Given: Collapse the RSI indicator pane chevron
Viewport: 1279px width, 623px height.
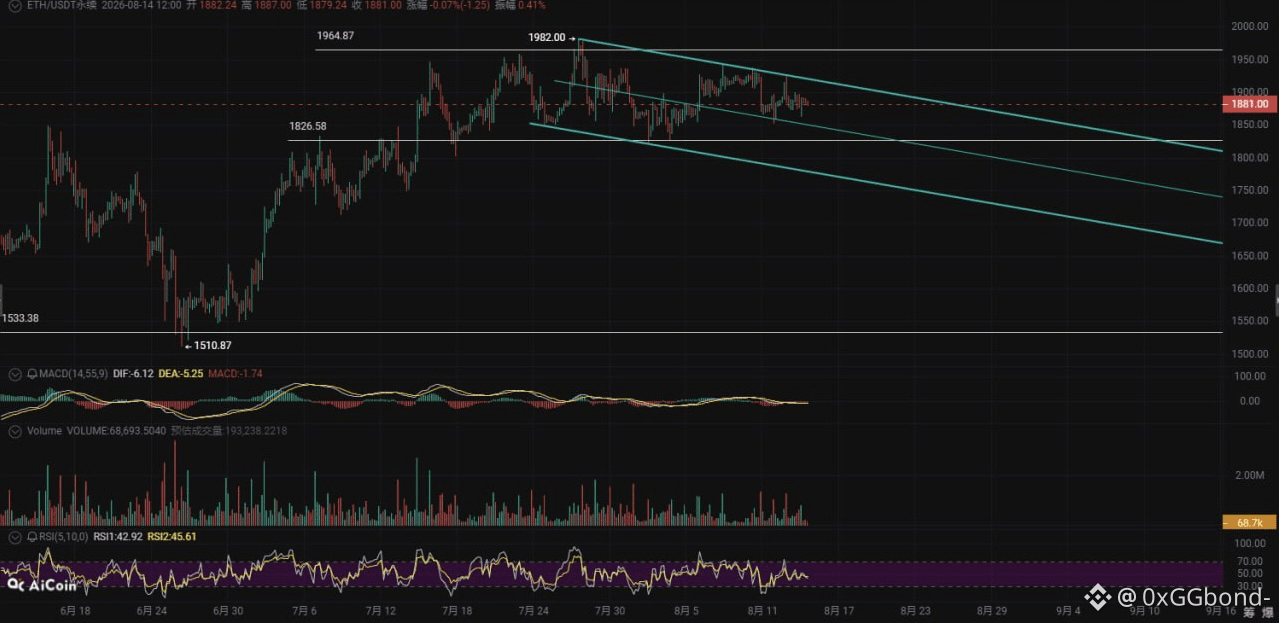Looking at the screenshot, I should tap(15, 537).
